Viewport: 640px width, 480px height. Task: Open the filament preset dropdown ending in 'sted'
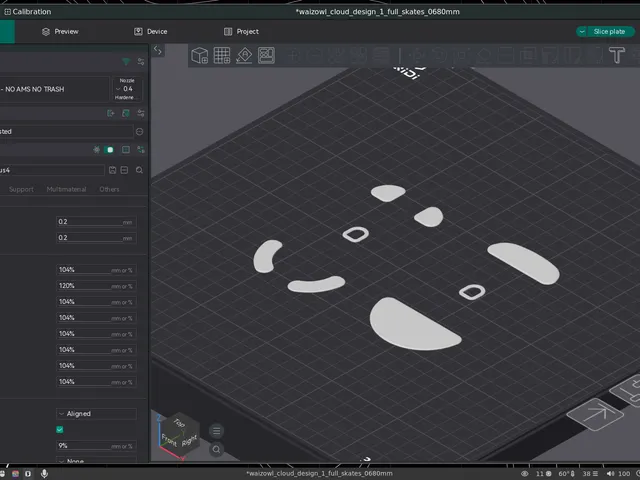tap(66, 131)
